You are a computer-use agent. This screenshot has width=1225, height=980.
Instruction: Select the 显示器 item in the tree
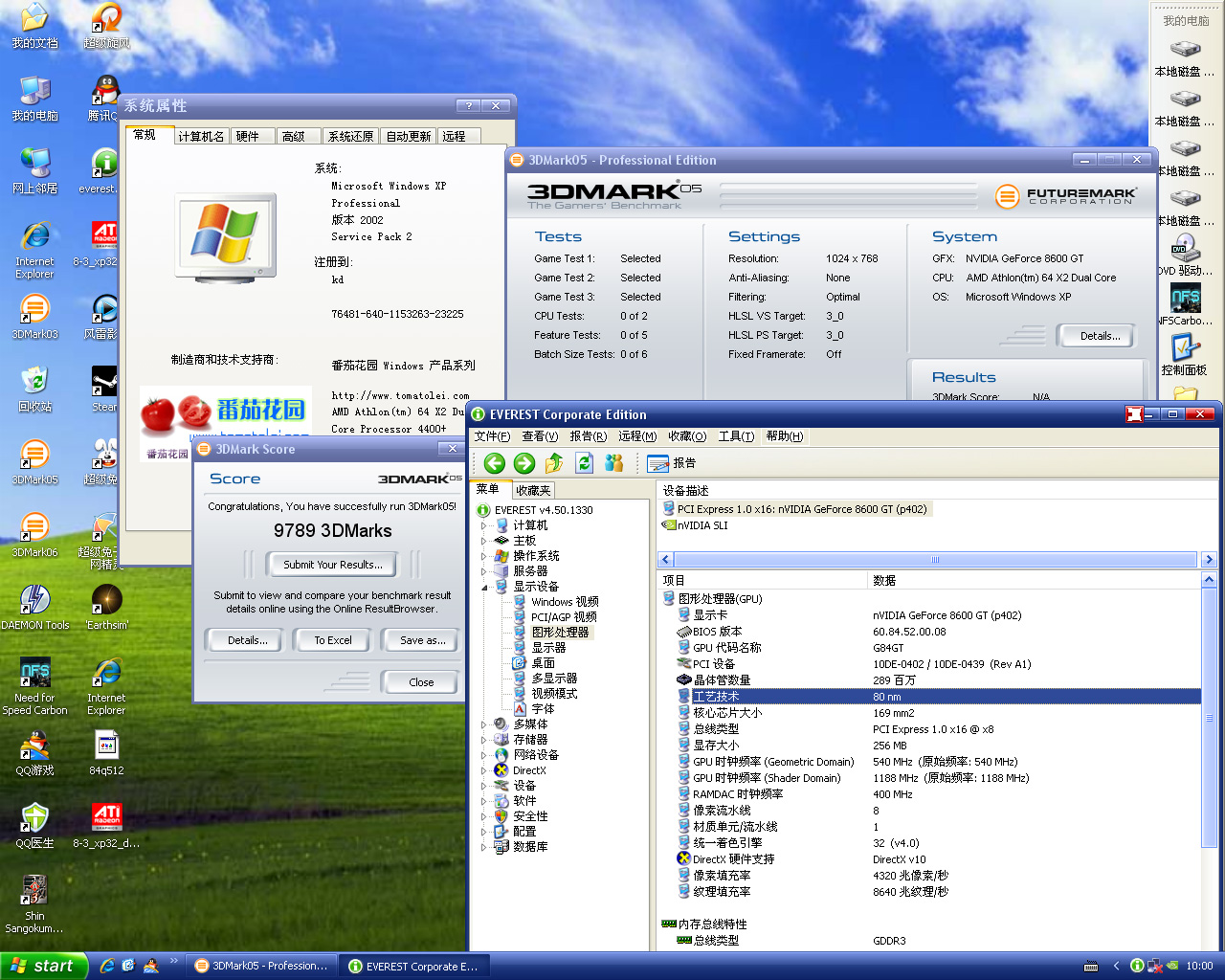(548, 648)
